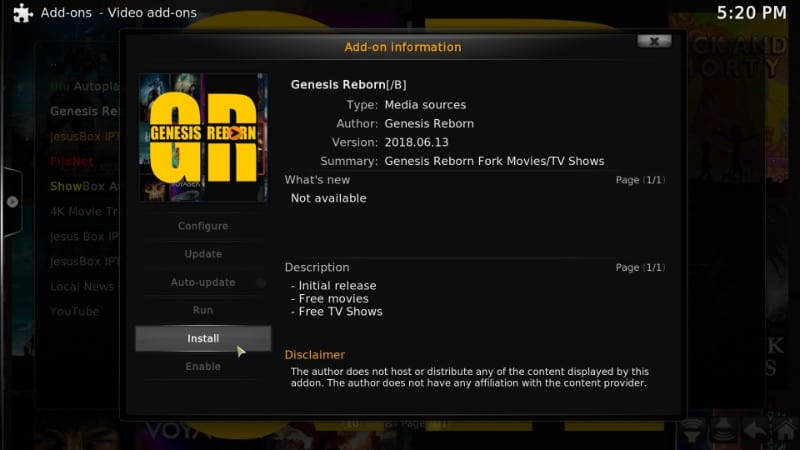Select Jesus Box IP entry in the list
The image size is (800, 450).
point(85,236)
